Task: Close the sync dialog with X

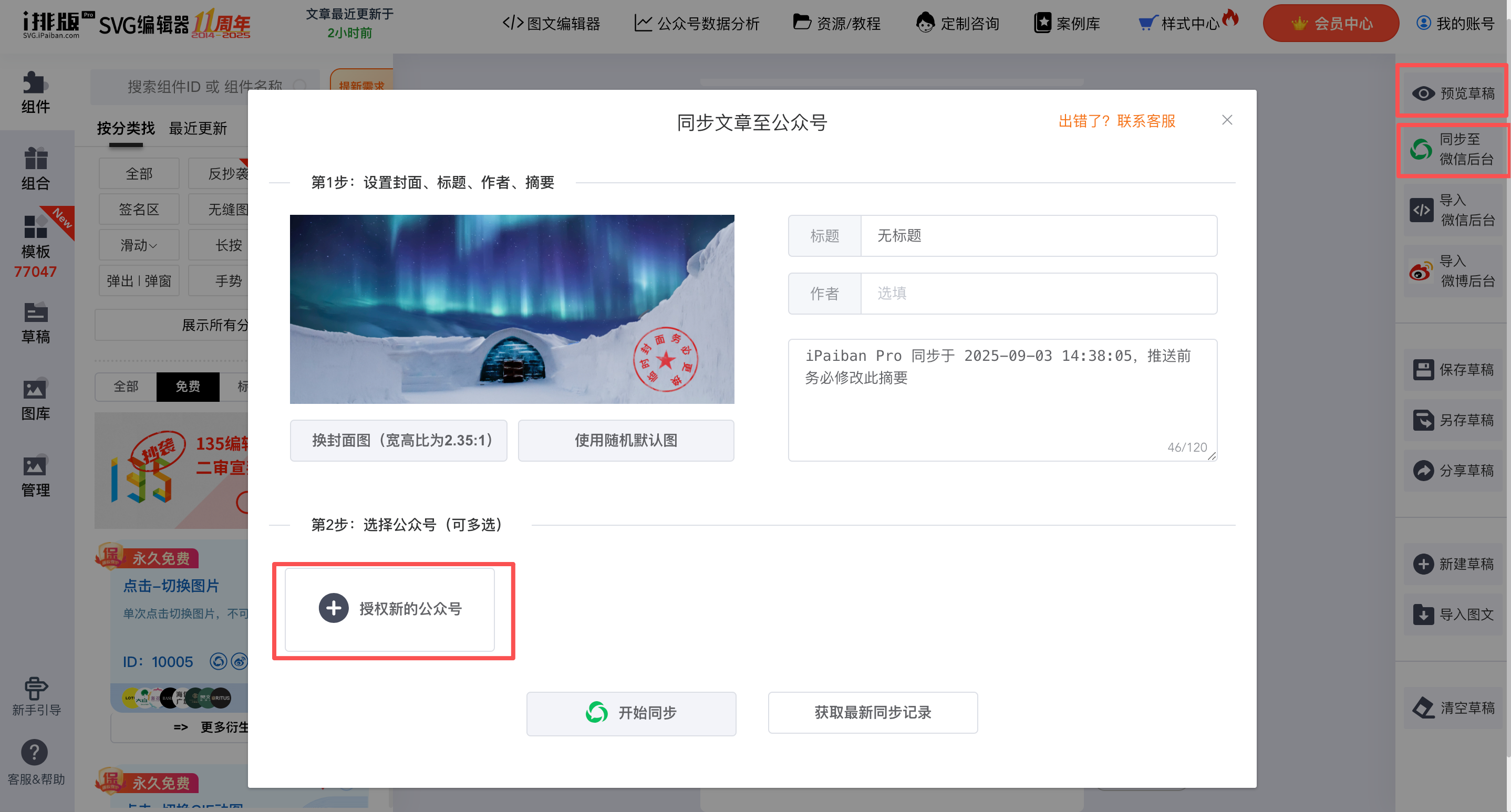Action: click(x=1227, y=120)
